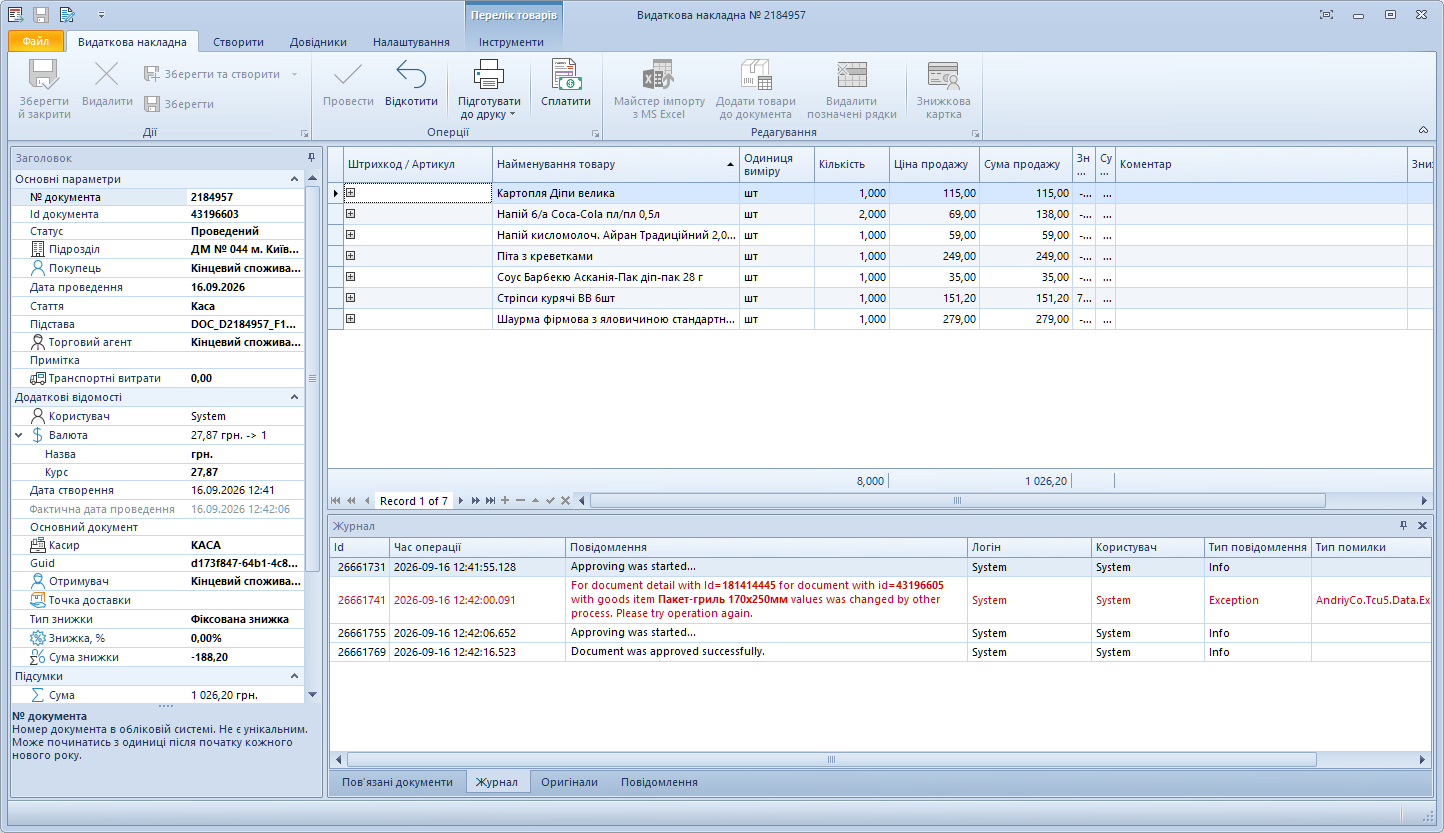Click the Зберегти й закрити icon
Viewport: 1444px width, 833px height.
point(44,75)
